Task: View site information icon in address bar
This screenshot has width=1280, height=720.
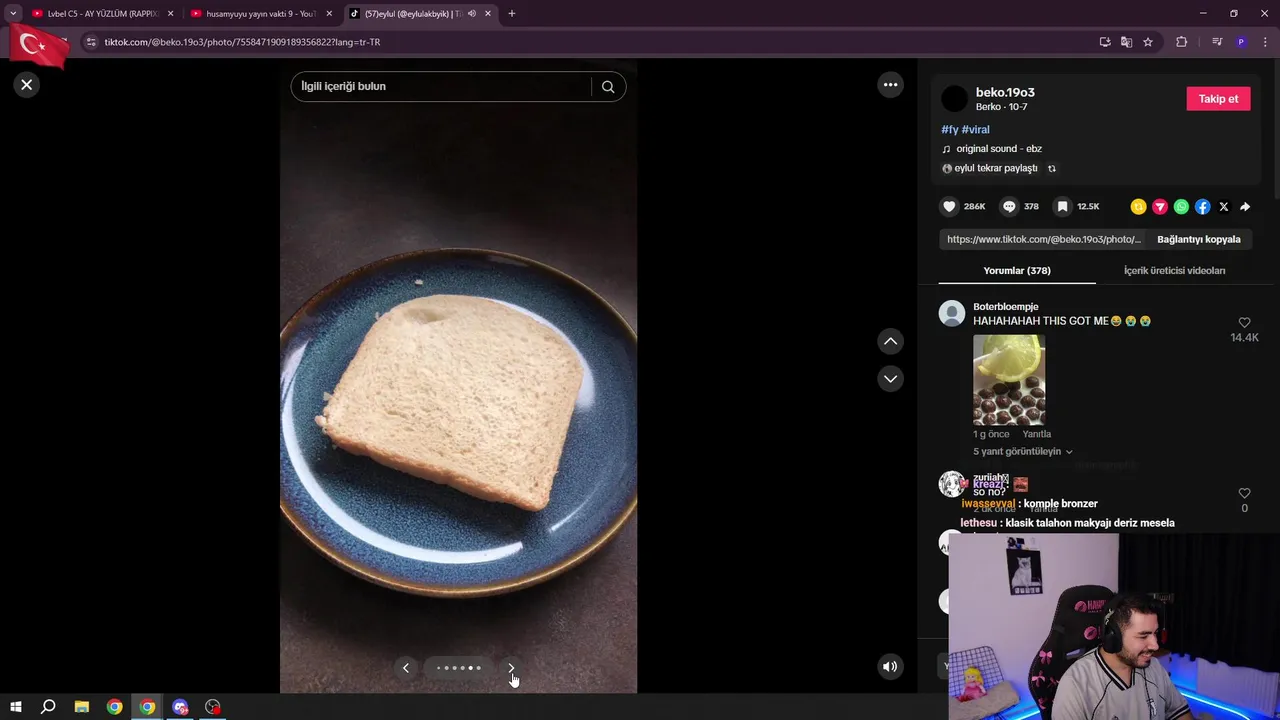Action: pos(91,42)
